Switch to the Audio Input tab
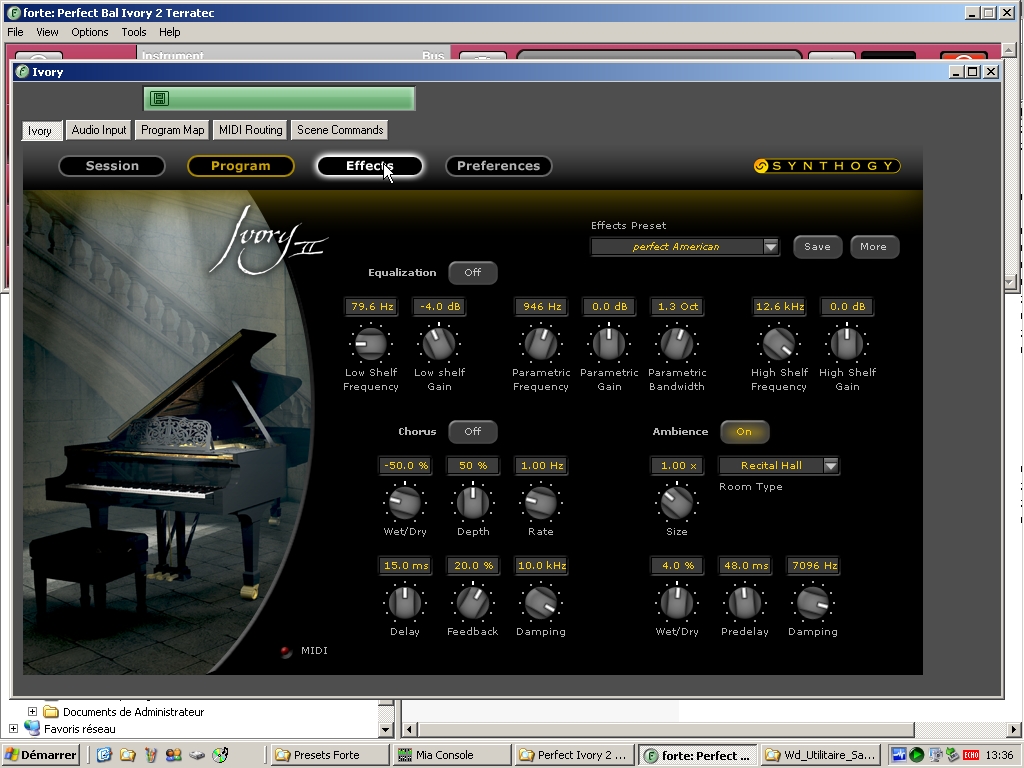The width and height of the screenshot is (1024, 768). (99, 130)
